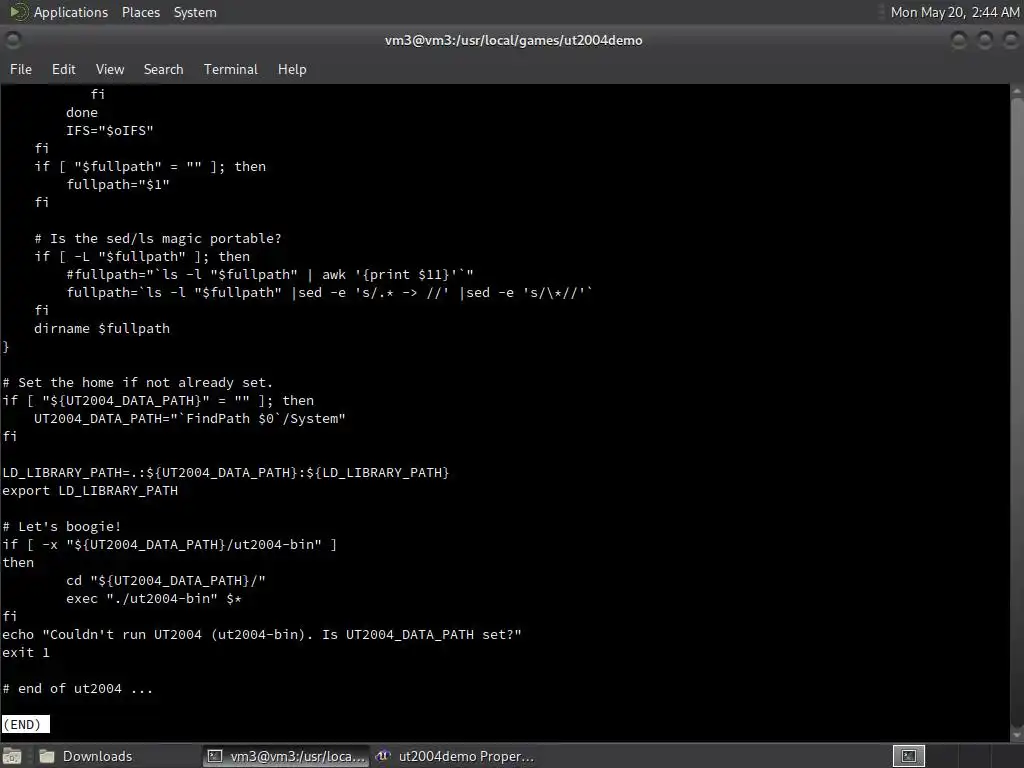Screen dimensions: 1024x768
Task: Click the scrollbar down arrow
Action: pyautogui.click(x=1017, y=733)
